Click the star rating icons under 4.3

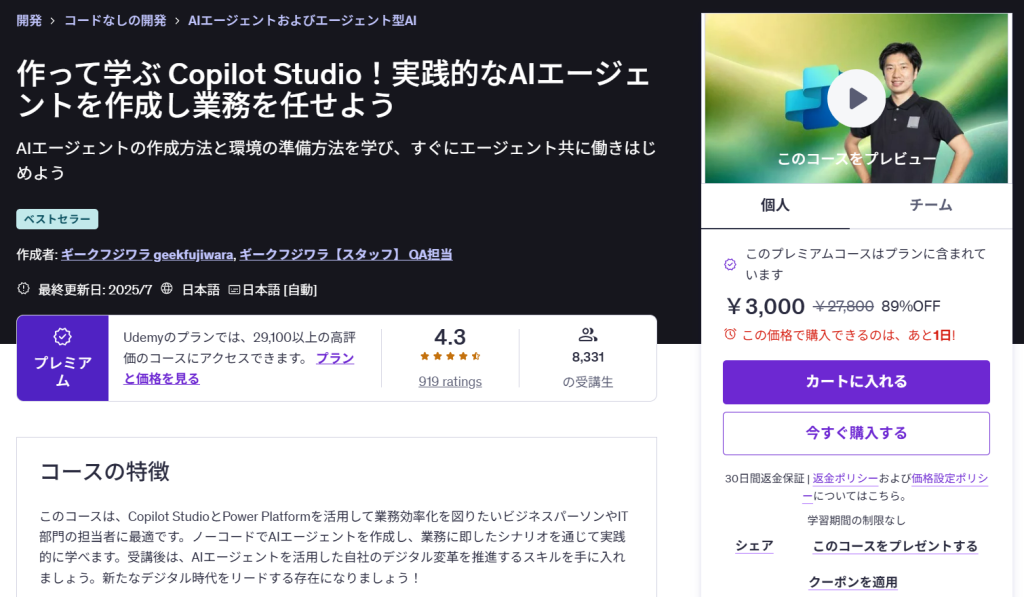pyautogui.click(x=450, y=356)
